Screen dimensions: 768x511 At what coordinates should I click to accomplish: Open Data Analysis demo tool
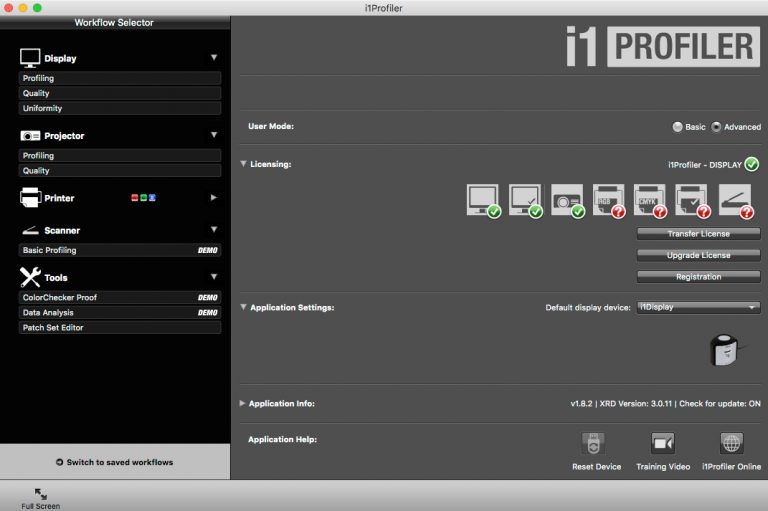point(120,313)
